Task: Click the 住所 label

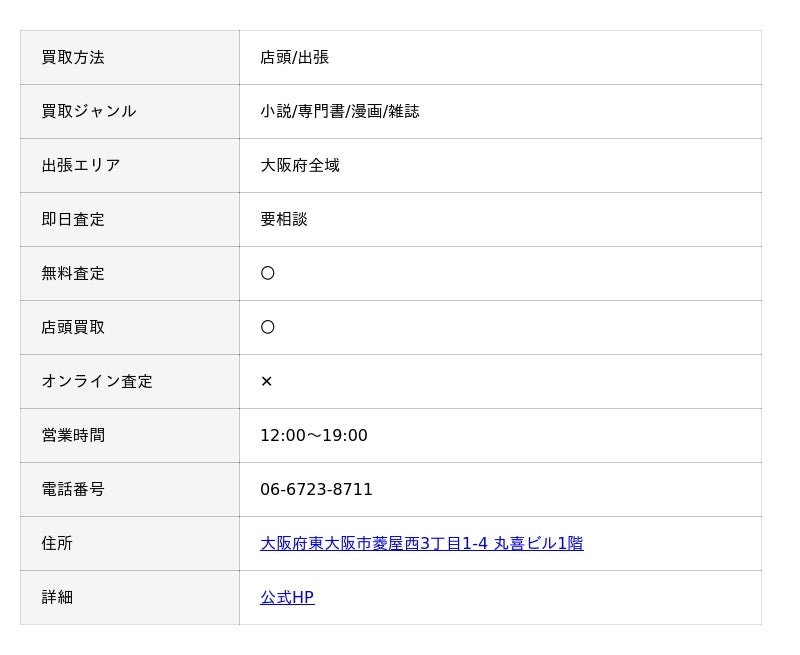Action: coord(57,543)
